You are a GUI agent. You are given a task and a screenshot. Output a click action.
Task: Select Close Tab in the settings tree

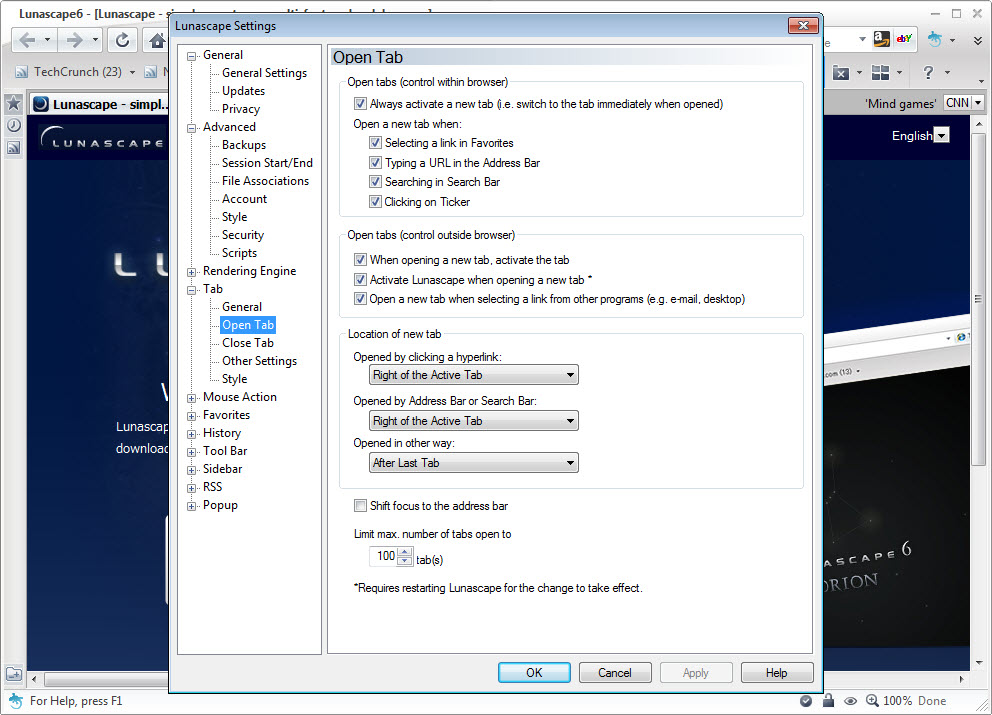click(248, 343)
